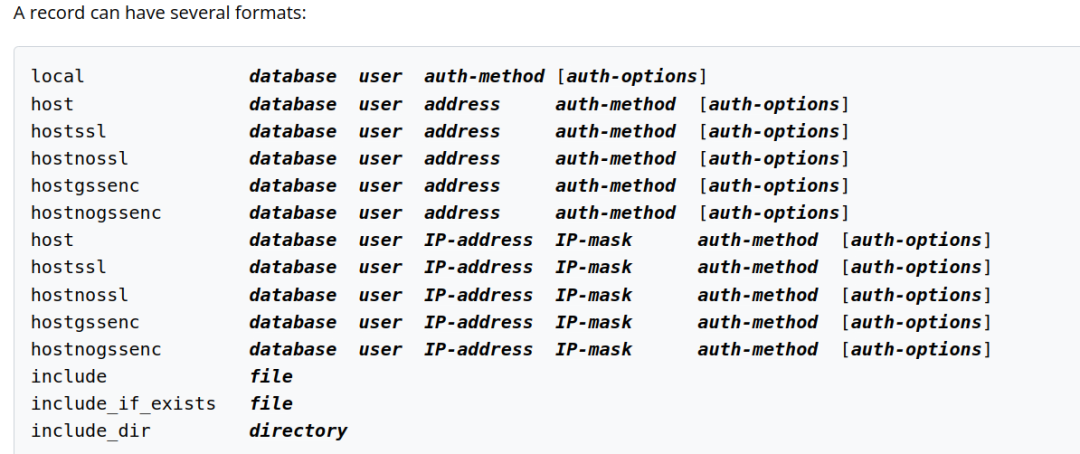Screen dimensions: 1080x454
Task: Click the 'directory' parameter text
Action: click(298, 430)
